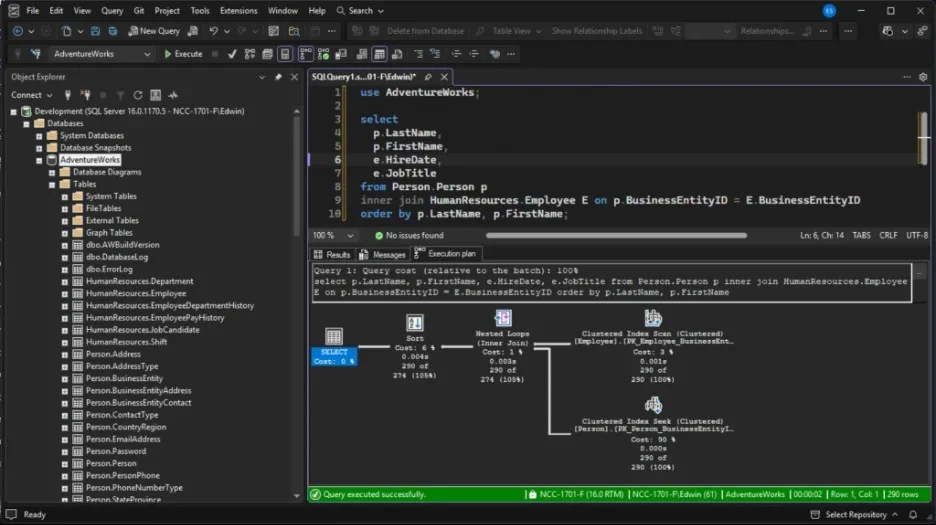The height and width of the screenshot is (525, 936).
Task: Pin the SQLQuery1 tab
Action: point(428,77)
